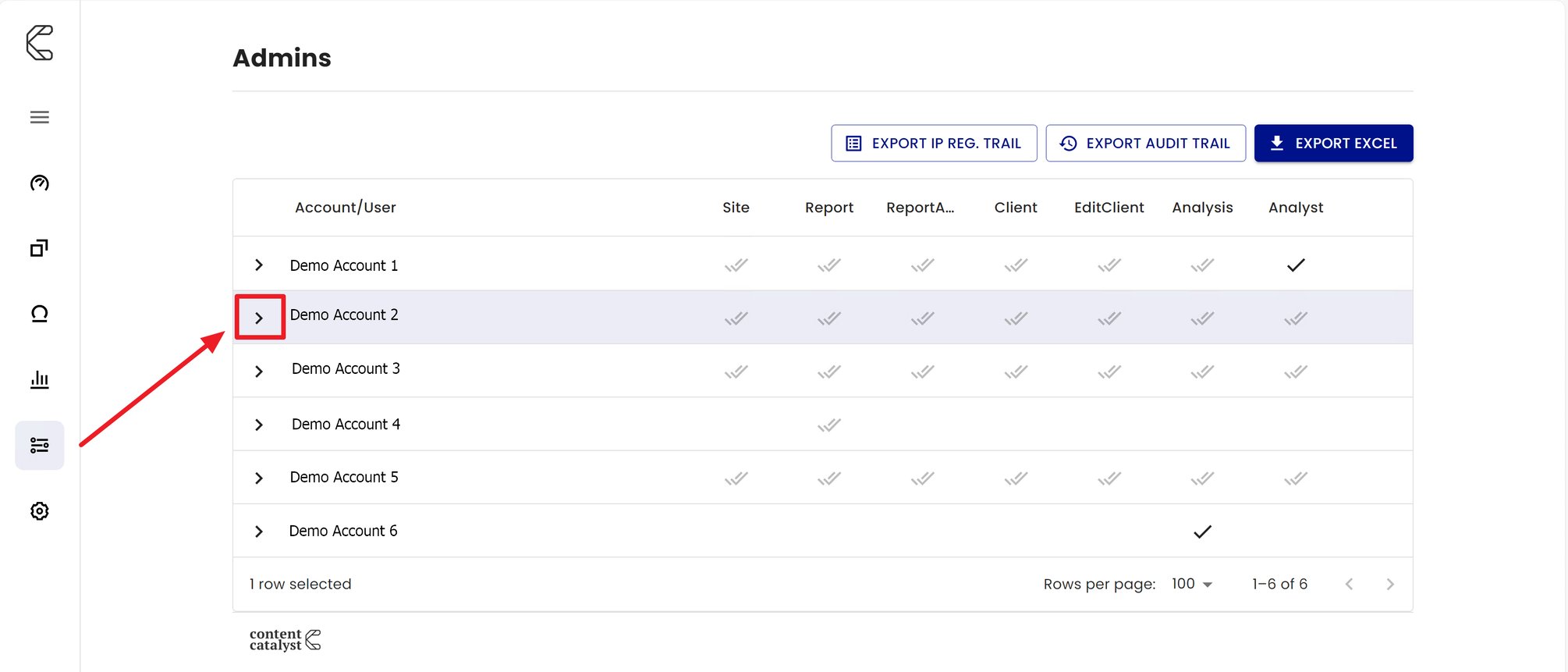Open the bar chart analytics icon in the sidebar
Screen dimensions: 1568x672
[x=40, y=380]
